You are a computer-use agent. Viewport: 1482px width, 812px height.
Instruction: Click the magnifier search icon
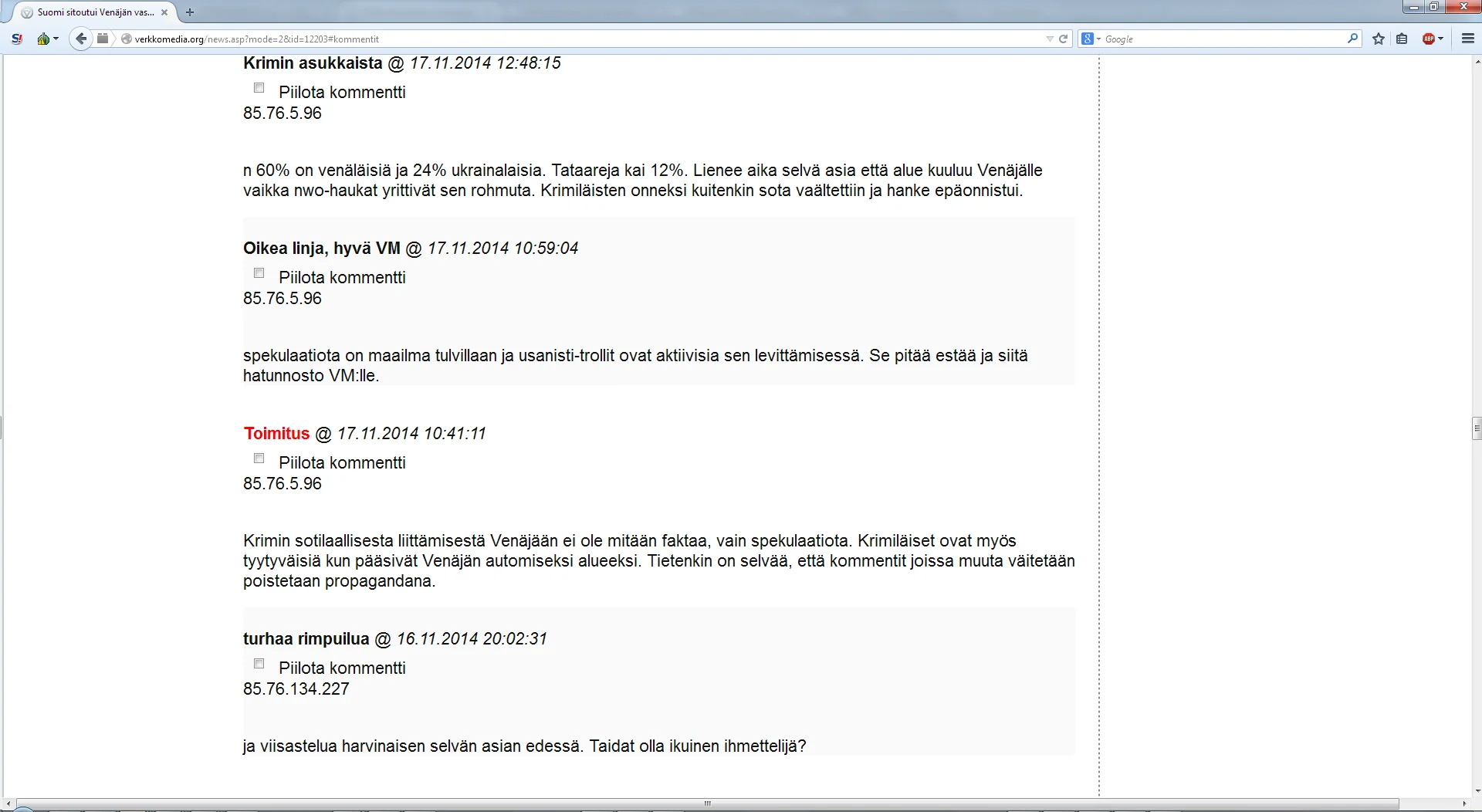click(x=1352, y=39)
